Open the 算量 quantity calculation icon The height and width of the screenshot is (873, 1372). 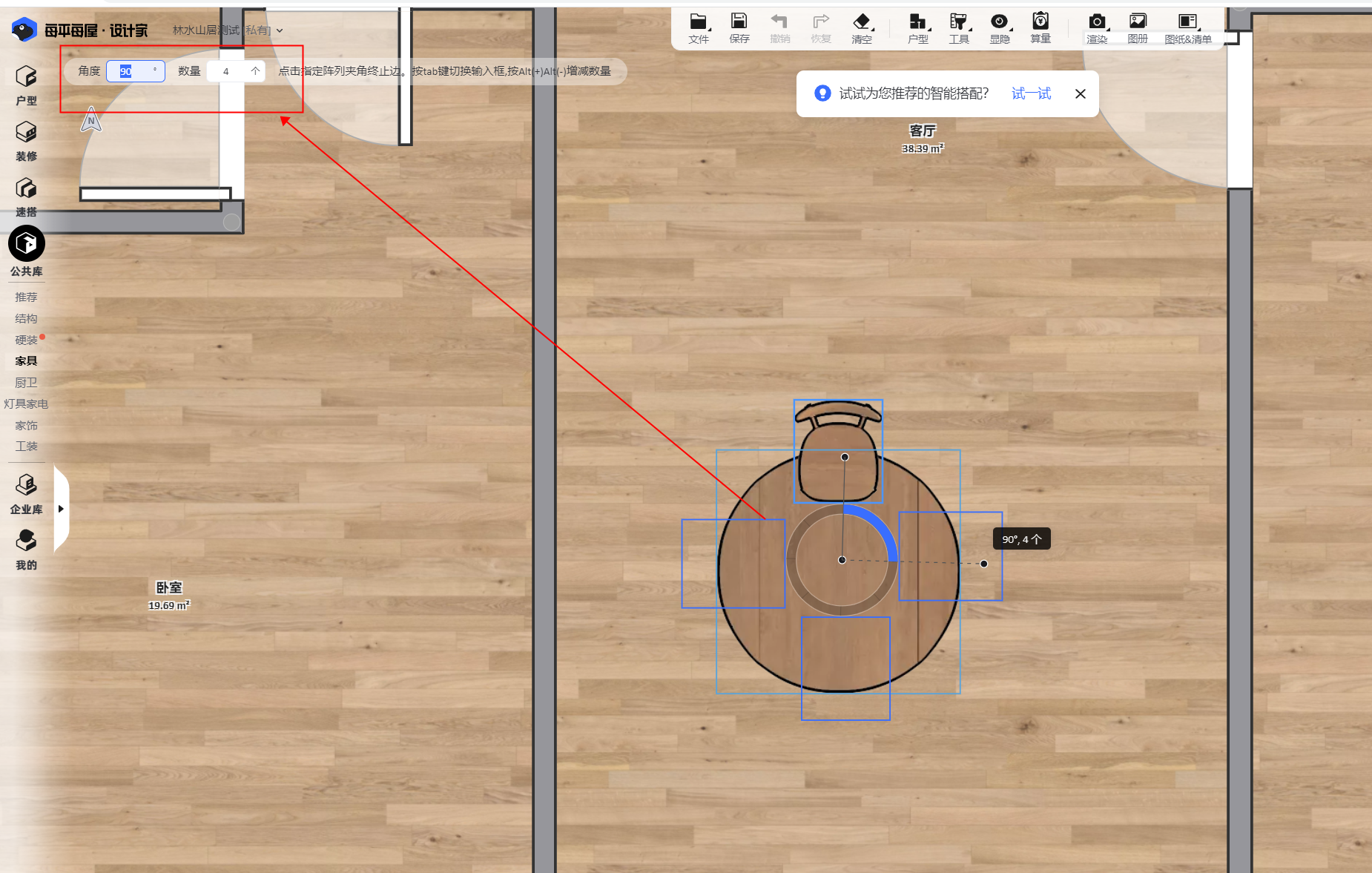tap(1040, 29)
